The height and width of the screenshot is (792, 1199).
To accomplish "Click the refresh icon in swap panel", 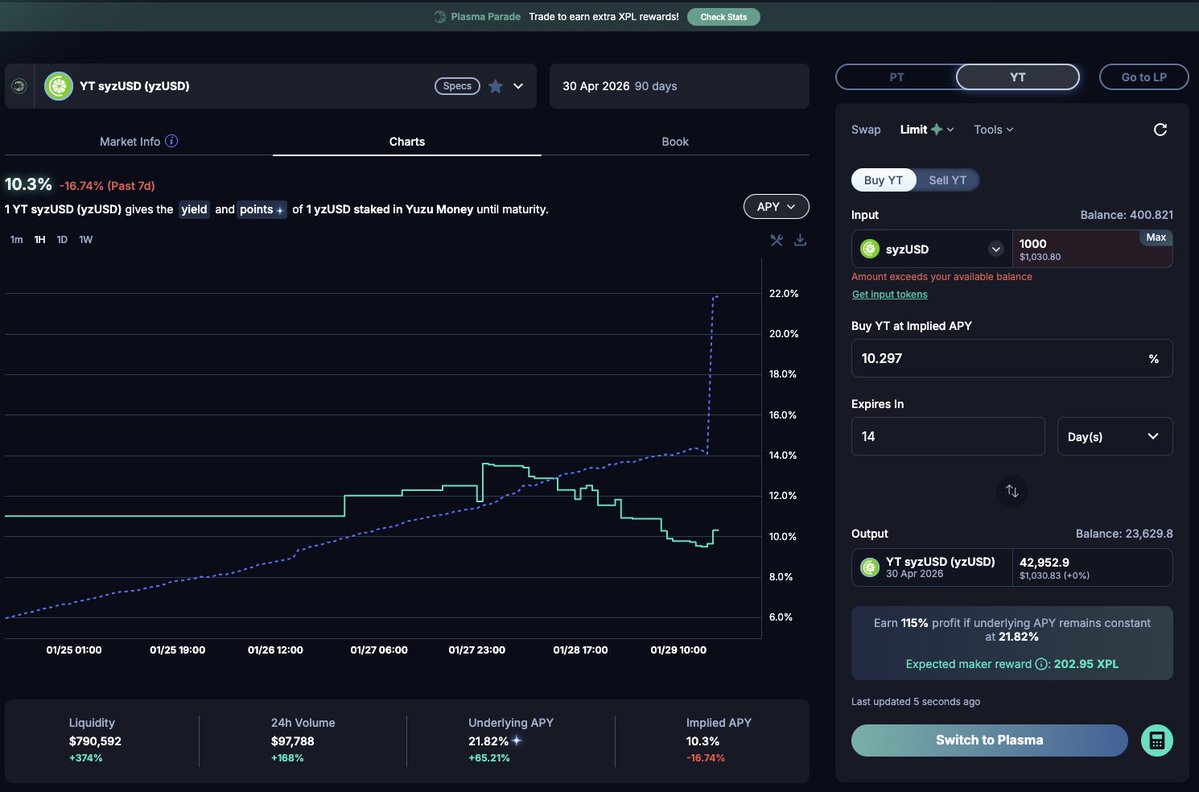I will [x=1160, y=130].
